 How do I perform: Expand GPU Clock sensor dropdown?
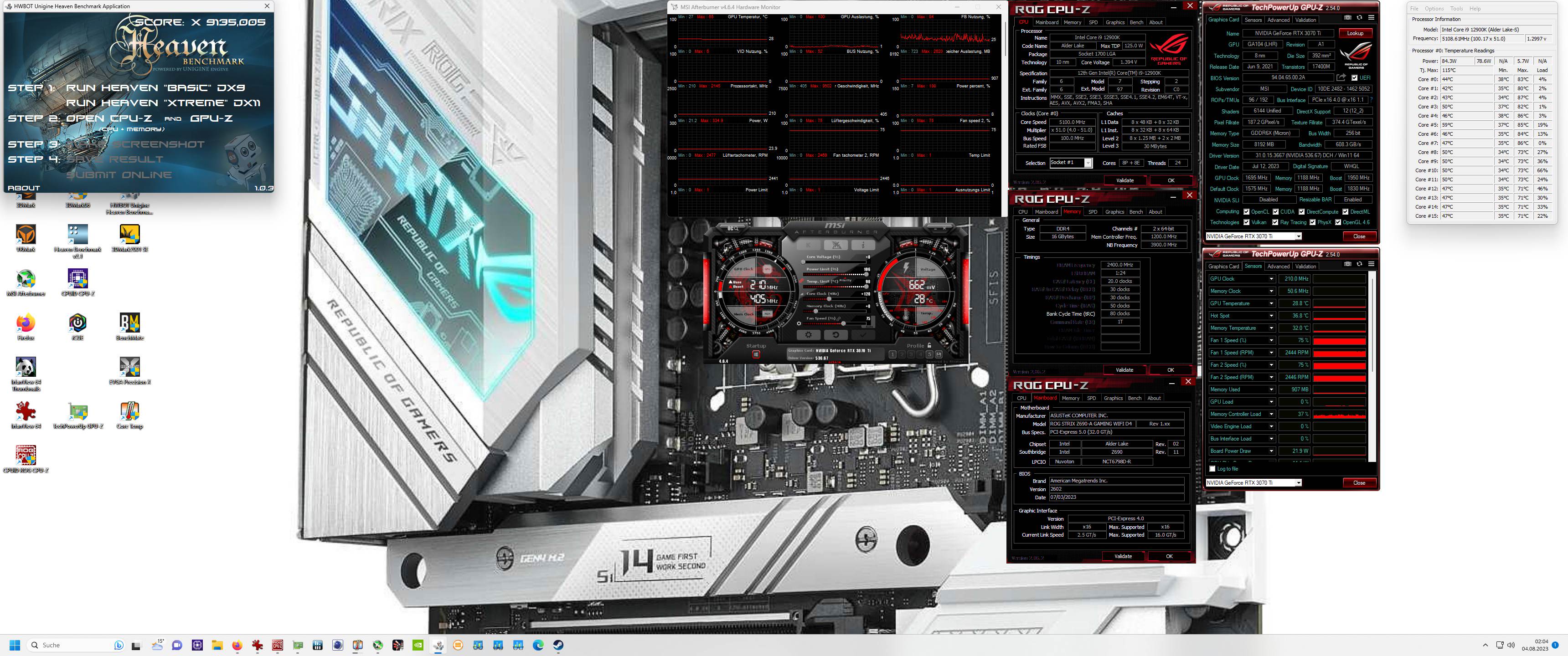[1271, 279]
